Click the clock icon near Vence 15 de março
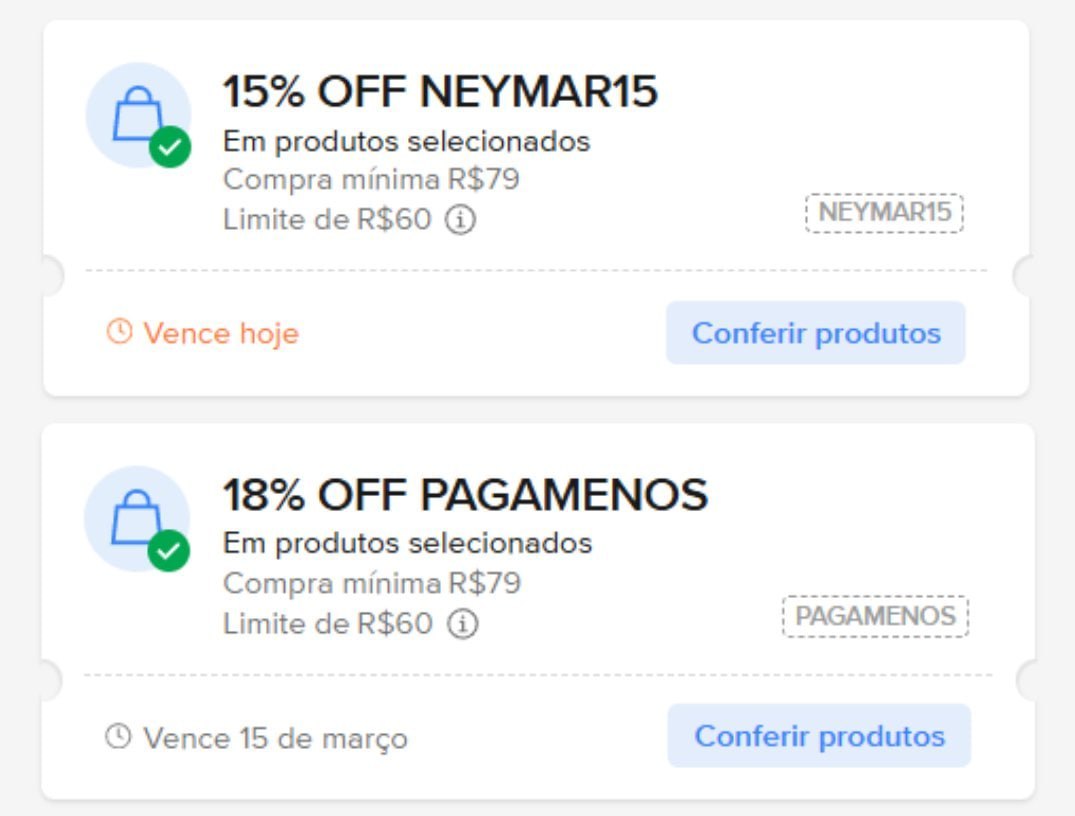Viewport: 1075px width, 816px height. tap(118, 738)
